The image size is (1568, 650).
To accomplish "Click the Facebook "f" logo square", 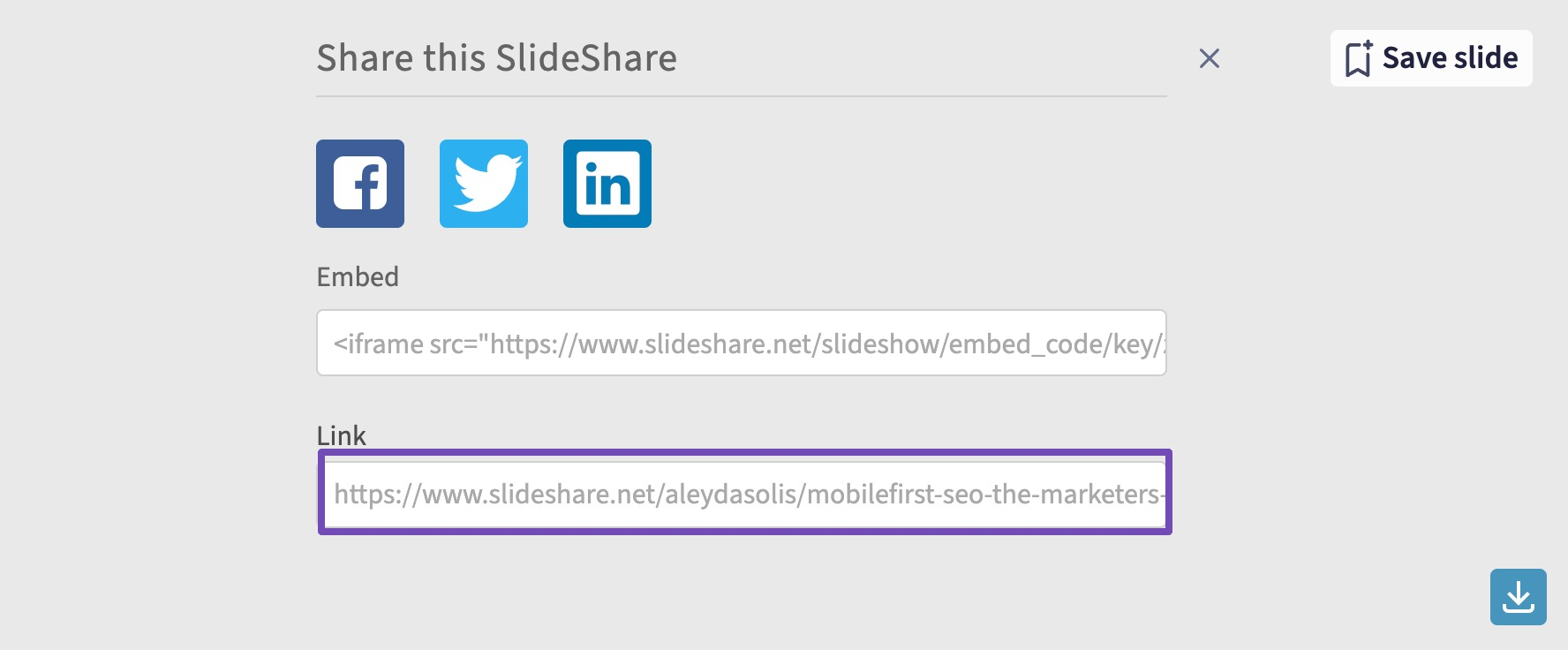I will (x=360, y=184).
